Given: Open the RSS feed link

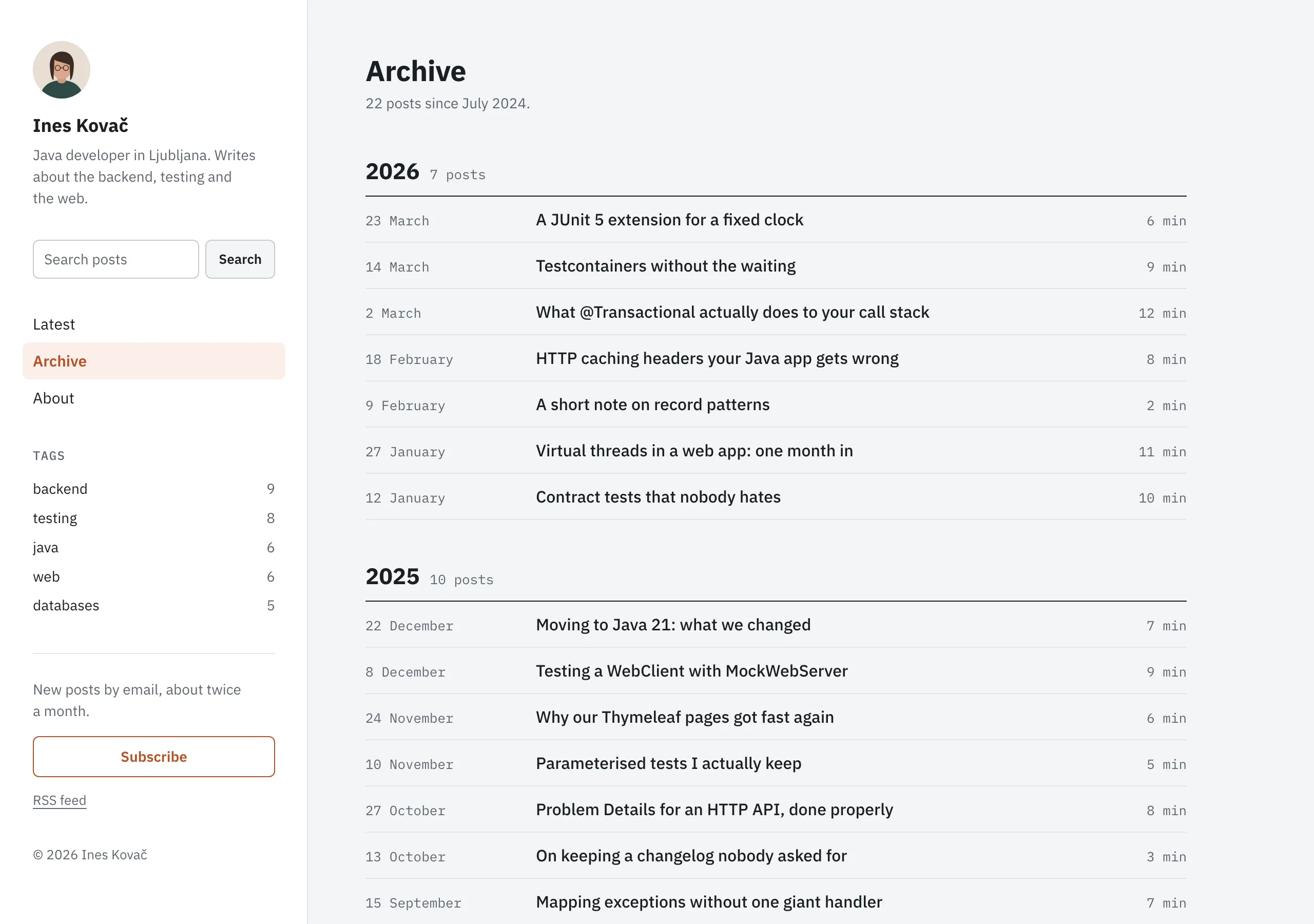Looking at the screenshot, I should (60, 800).
